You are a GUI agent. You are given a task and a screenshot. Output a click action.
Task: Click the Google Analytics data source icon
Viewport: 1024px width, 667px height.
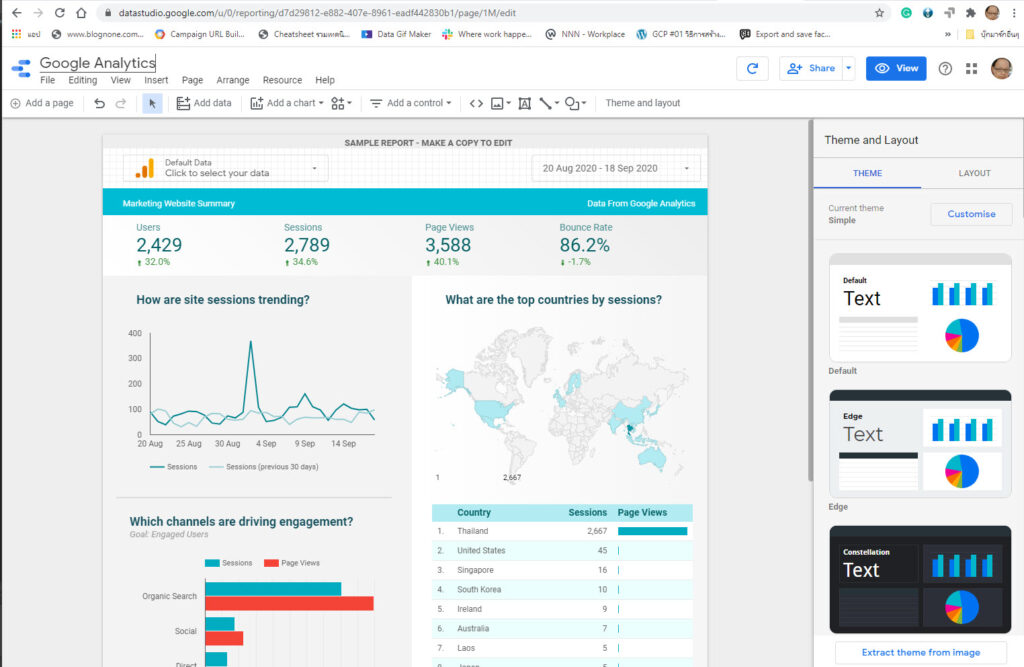click(x=145, y=168)
